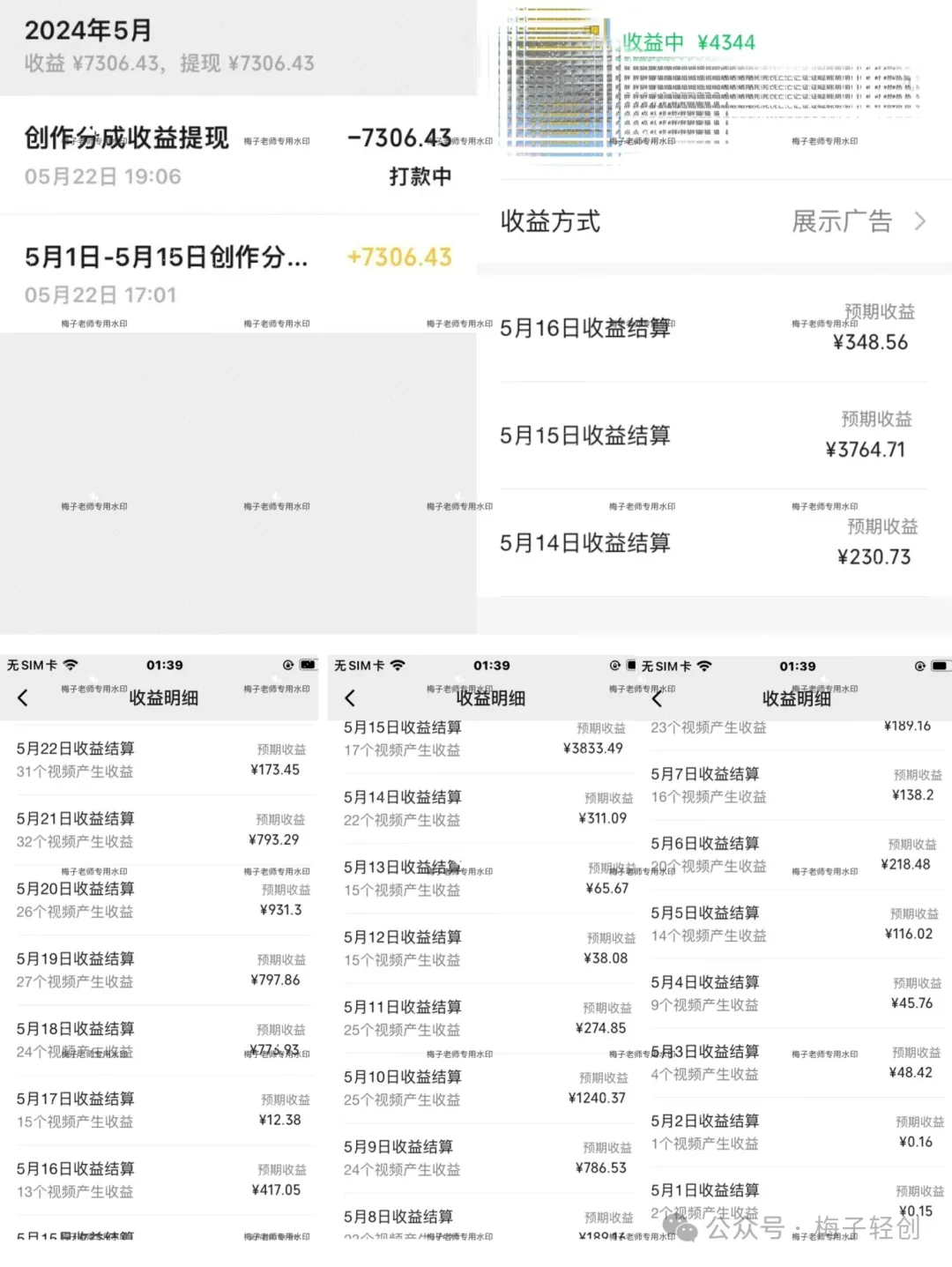The image size is (952, 1267).
Task: Tap the 打款中 payment status
Action: coord(420,176)
